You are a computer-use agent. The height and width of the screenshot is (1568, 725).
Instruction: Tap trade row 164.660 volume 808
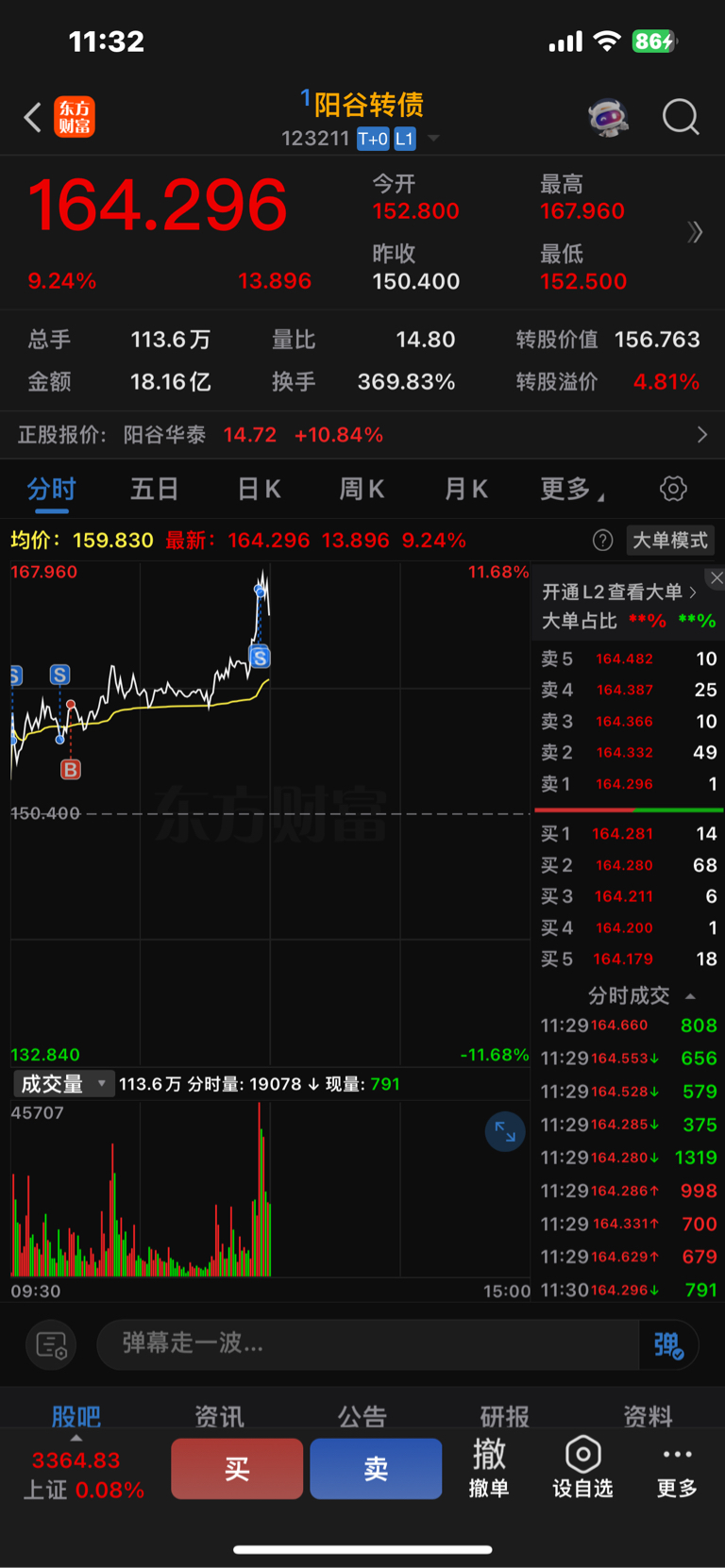pyautogui.click(x=629, y=1026)
